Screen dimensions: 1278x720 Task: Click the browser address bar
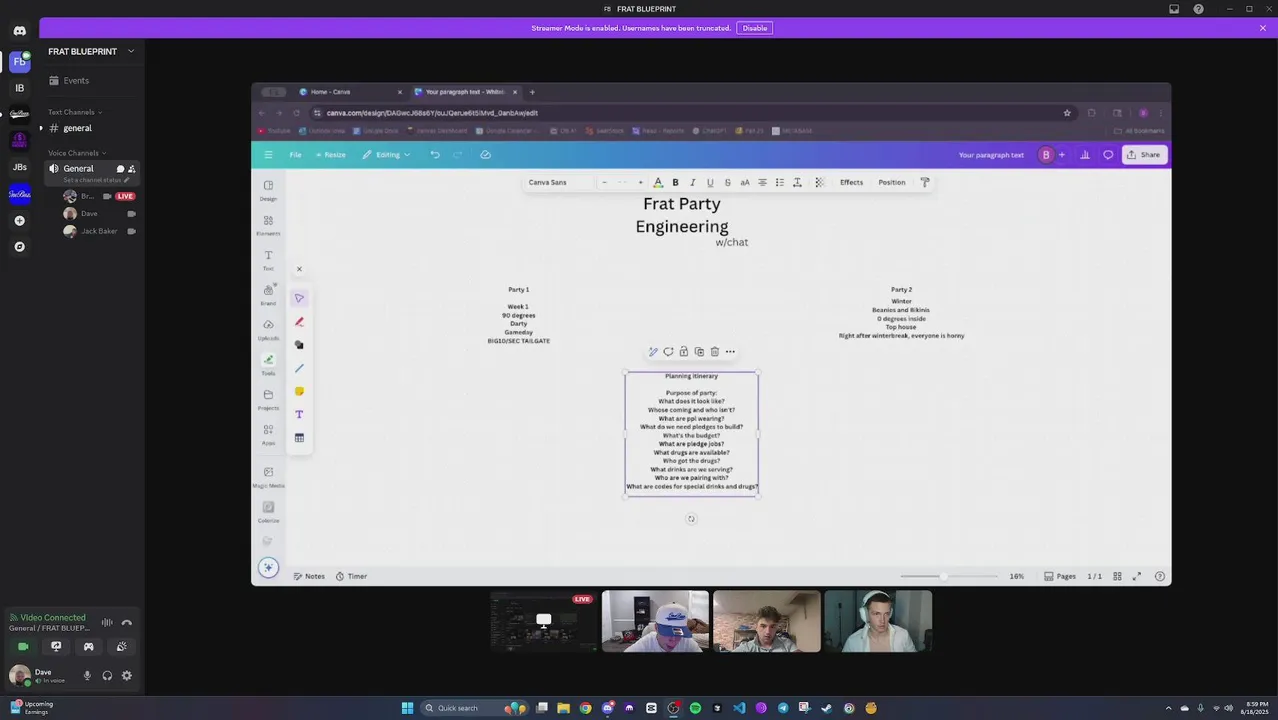click(x=690, y=113)
